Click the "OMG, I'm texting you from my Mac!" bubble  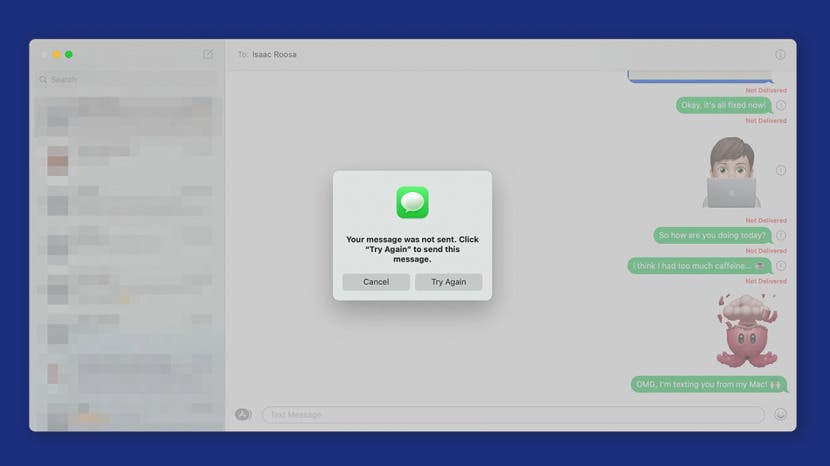click(x=709, y=384)
